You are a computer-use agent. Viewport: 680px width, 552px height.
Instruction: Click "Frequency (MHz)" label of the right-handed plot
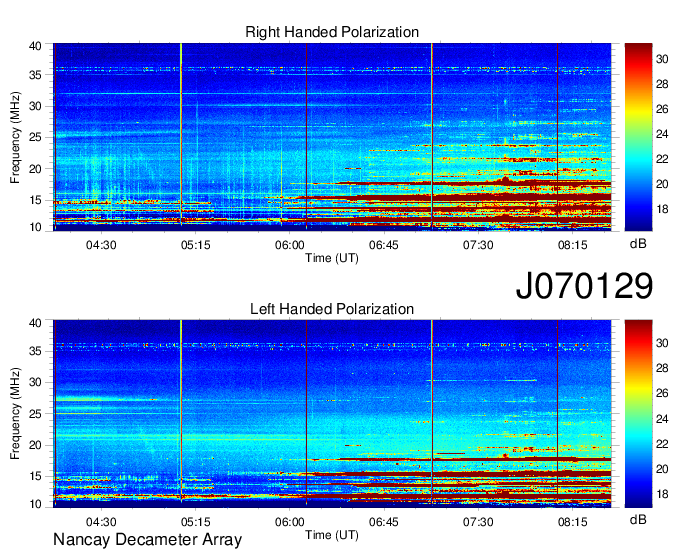coord(15,137)
